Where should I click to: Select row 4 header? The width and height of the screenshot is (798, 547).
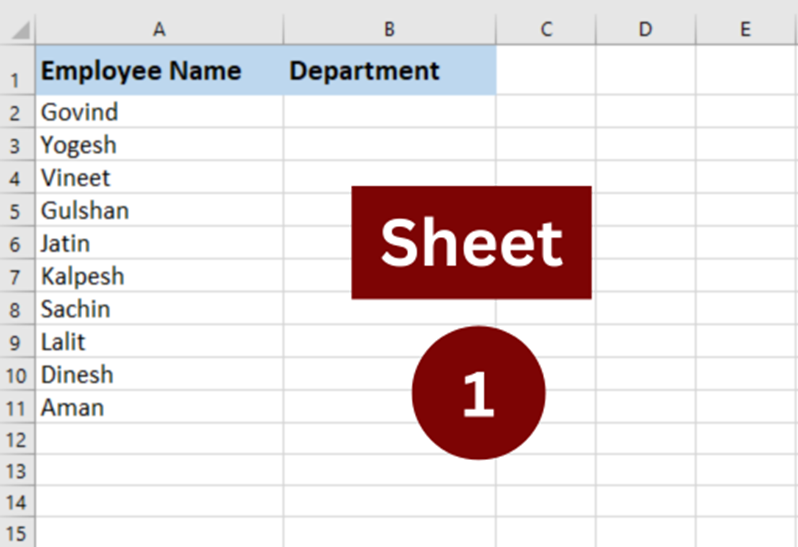[x=17, y=177]
